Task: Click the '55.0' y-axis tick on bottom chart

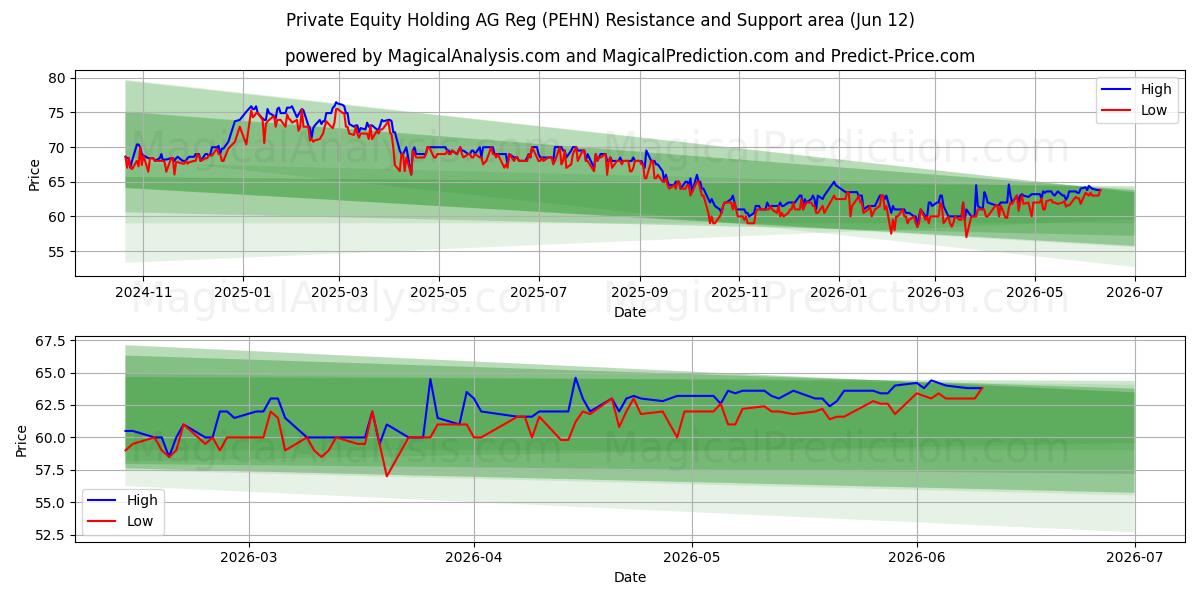Action: (50, 503)
